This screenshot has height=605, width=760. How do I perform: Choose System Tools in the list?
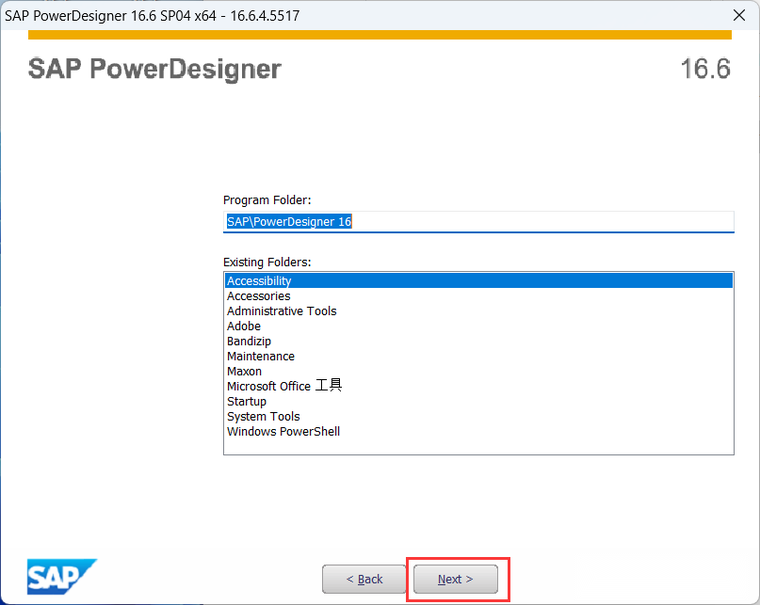pyautogui.click(x=478, y=416)
